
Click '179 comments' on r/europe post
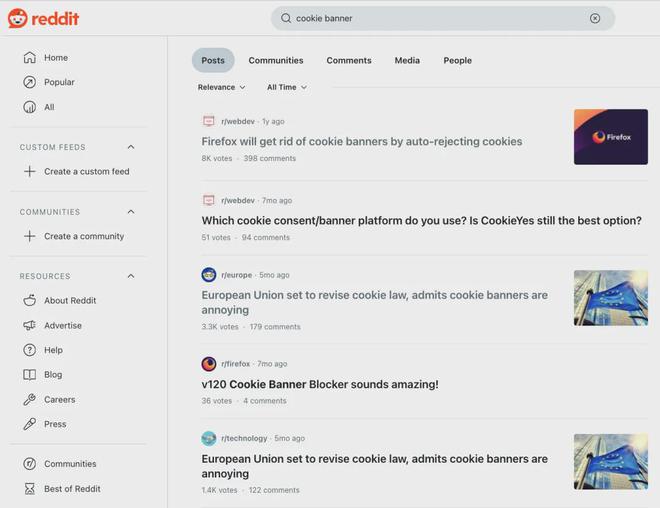coord(275,327)
